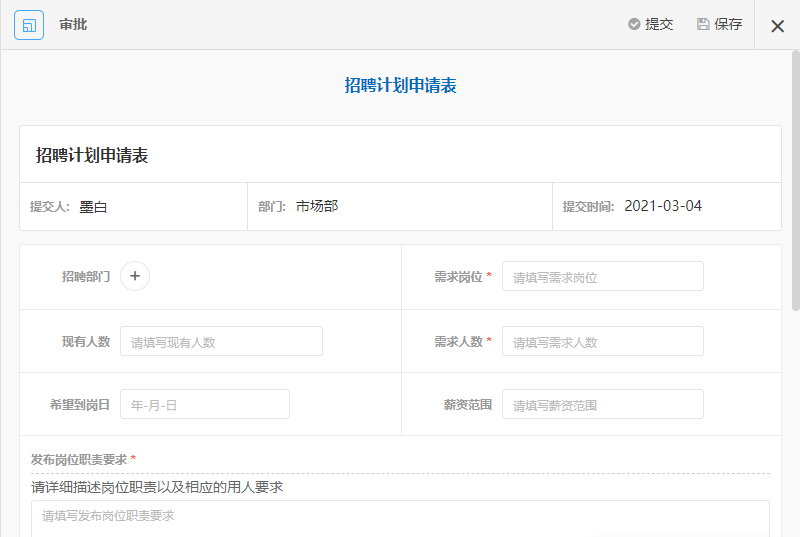Image resolution: width=800 pixels, height=537 pixels.
Task: Focus the 现有人数 input field
Action: tap(221, 341)
